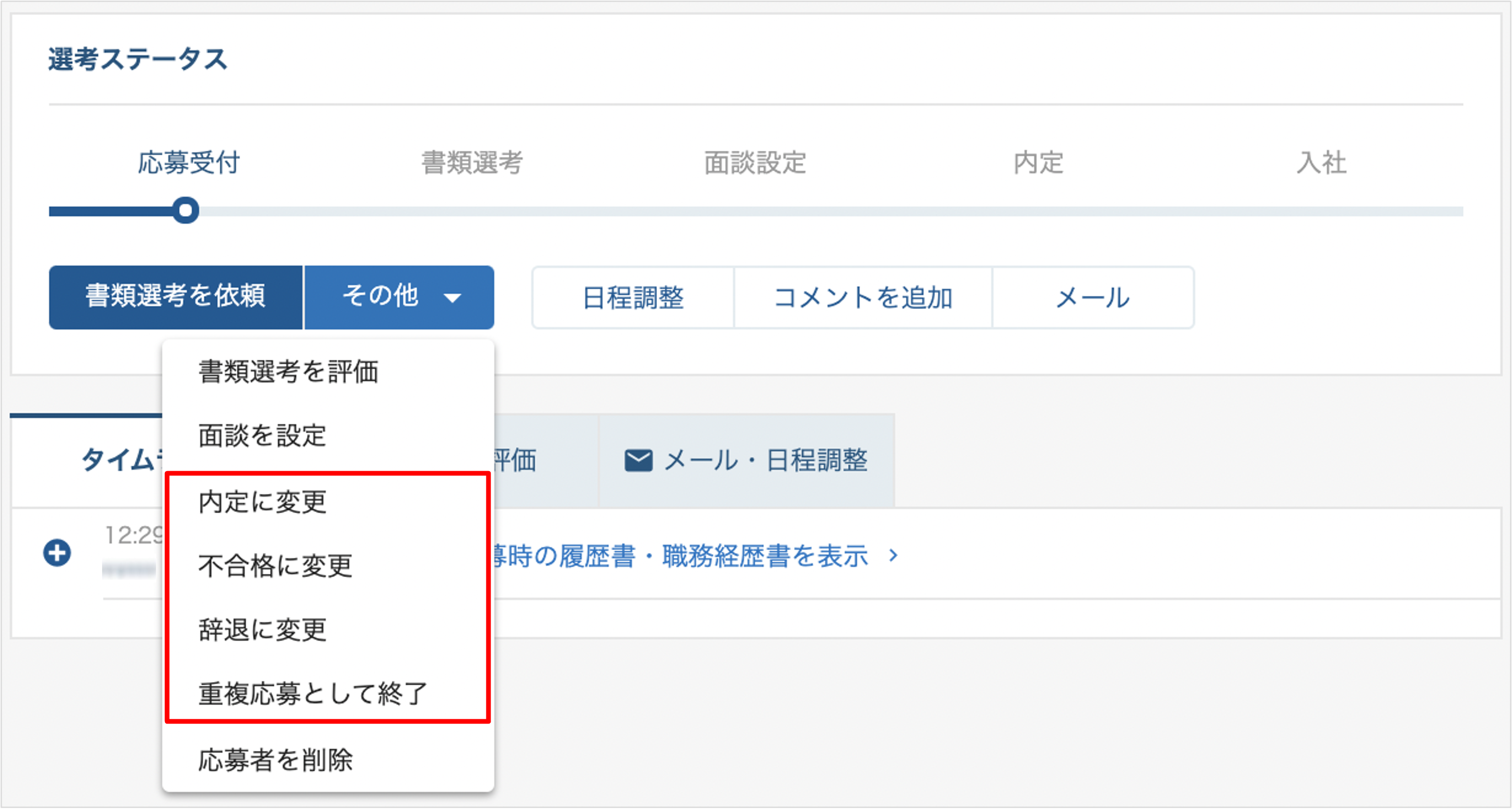Viewport: 1512px width, 810px height.
Task: Click the 面談設定 stage label
Action: pyautogui.click(x=755, y=163)
